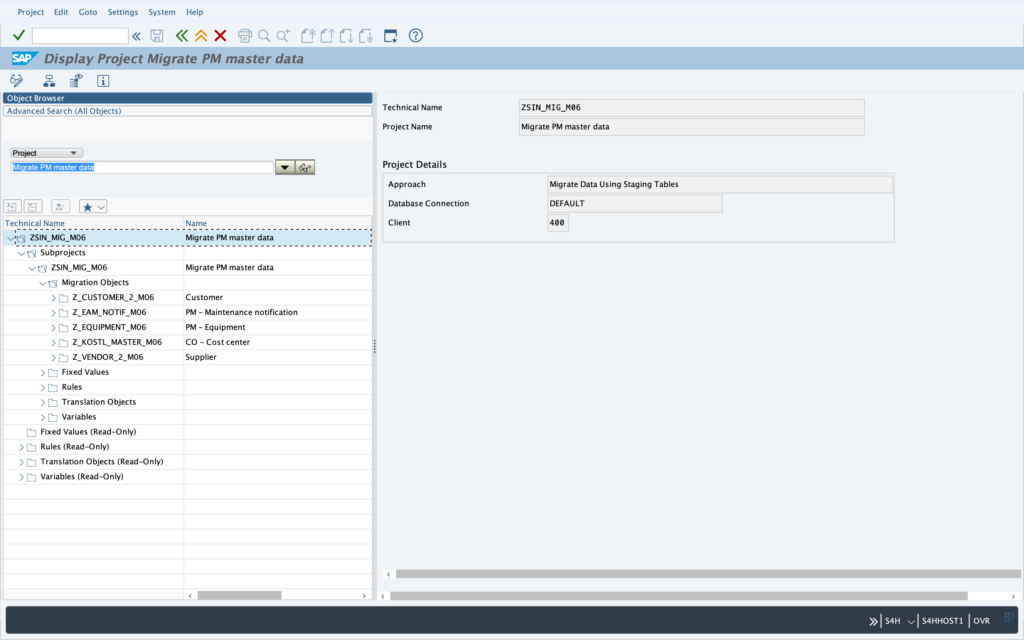1024x640 pixels.
Task: Select the Fixed Values (Read-Only) tree item
Action: [88, 432]
